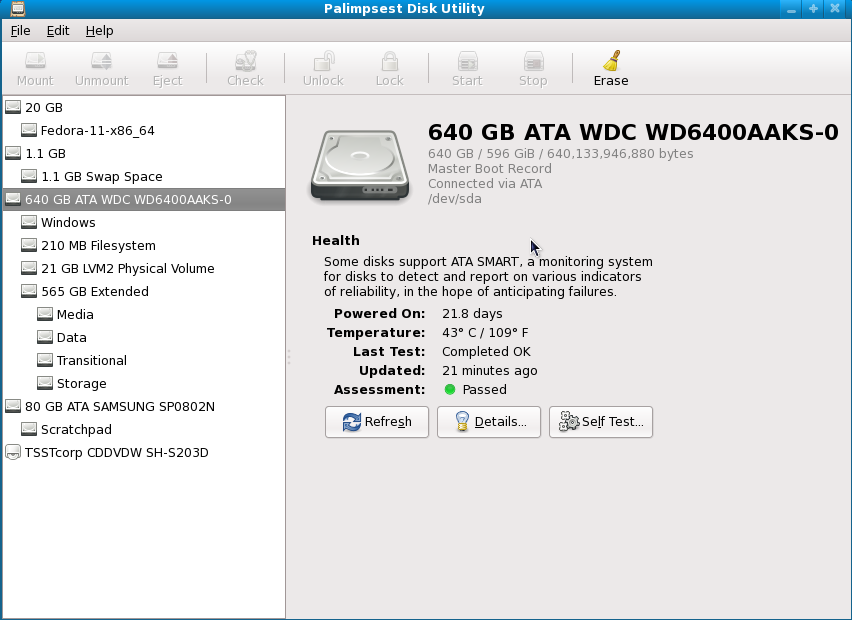This screenshot has height=620, width=852.
Task: Click the volume icon beside Fedora-11-x86_64
Action: point(29,130)
